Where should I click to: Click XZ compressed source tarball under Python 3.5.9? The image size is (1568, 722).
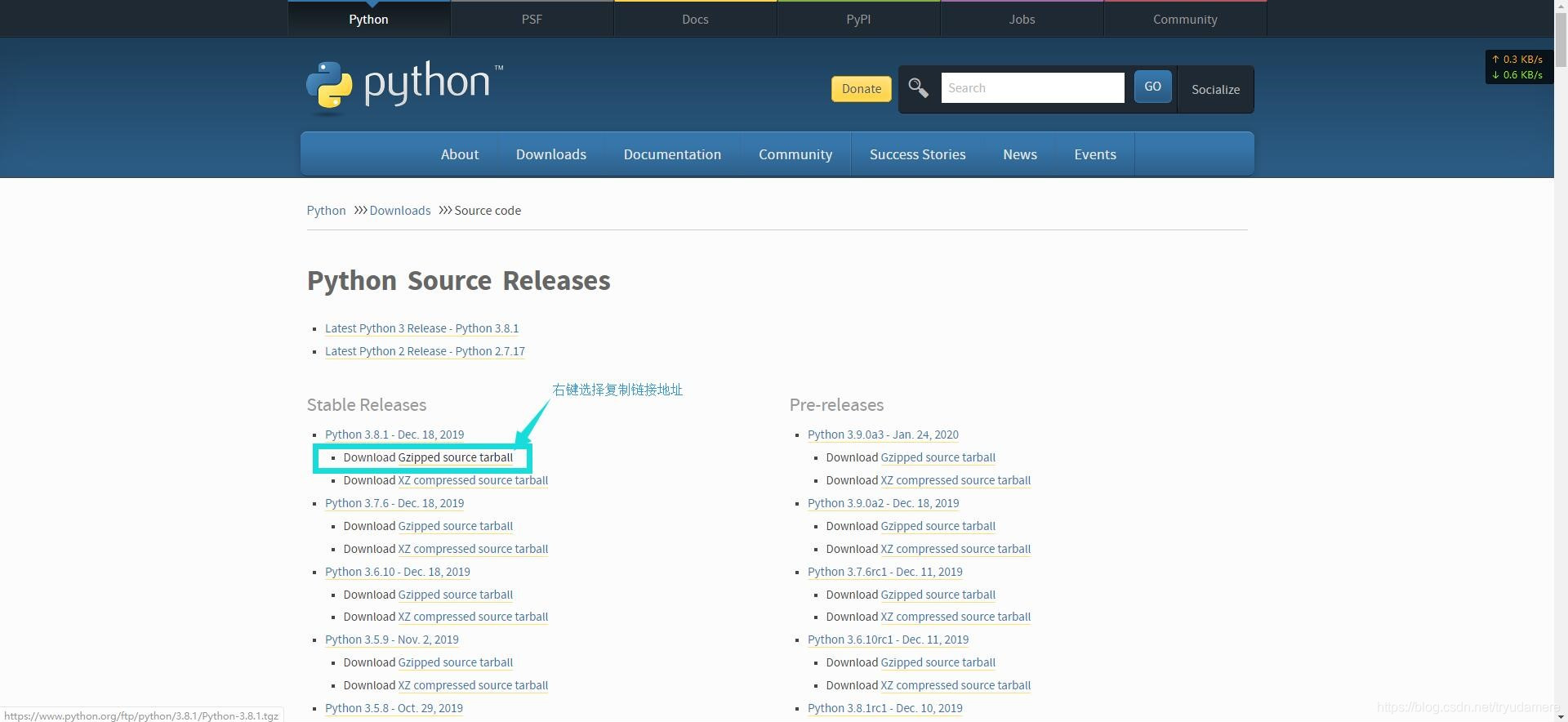[x=473, y=685]
